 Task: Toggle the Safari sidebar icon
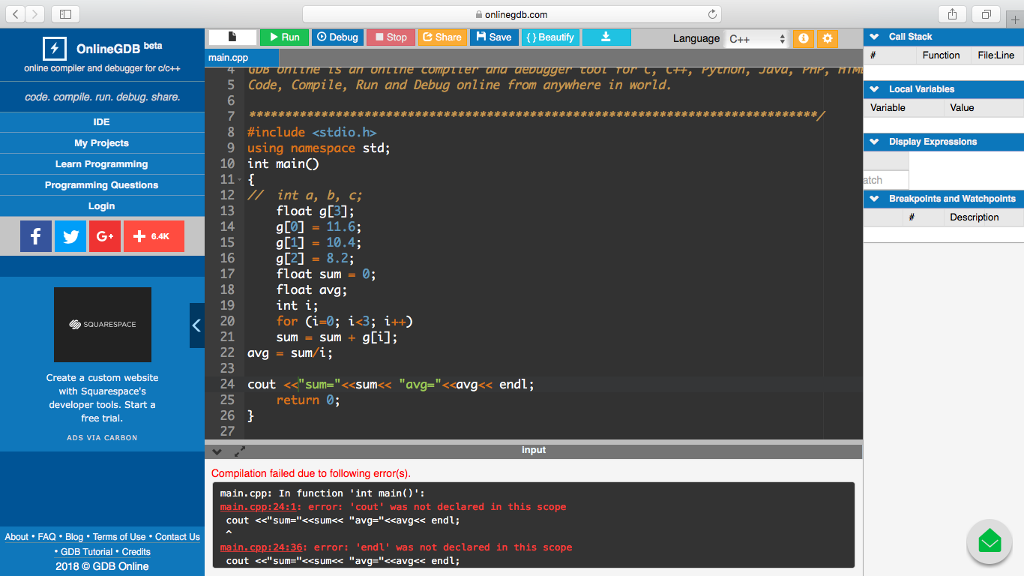65,14
